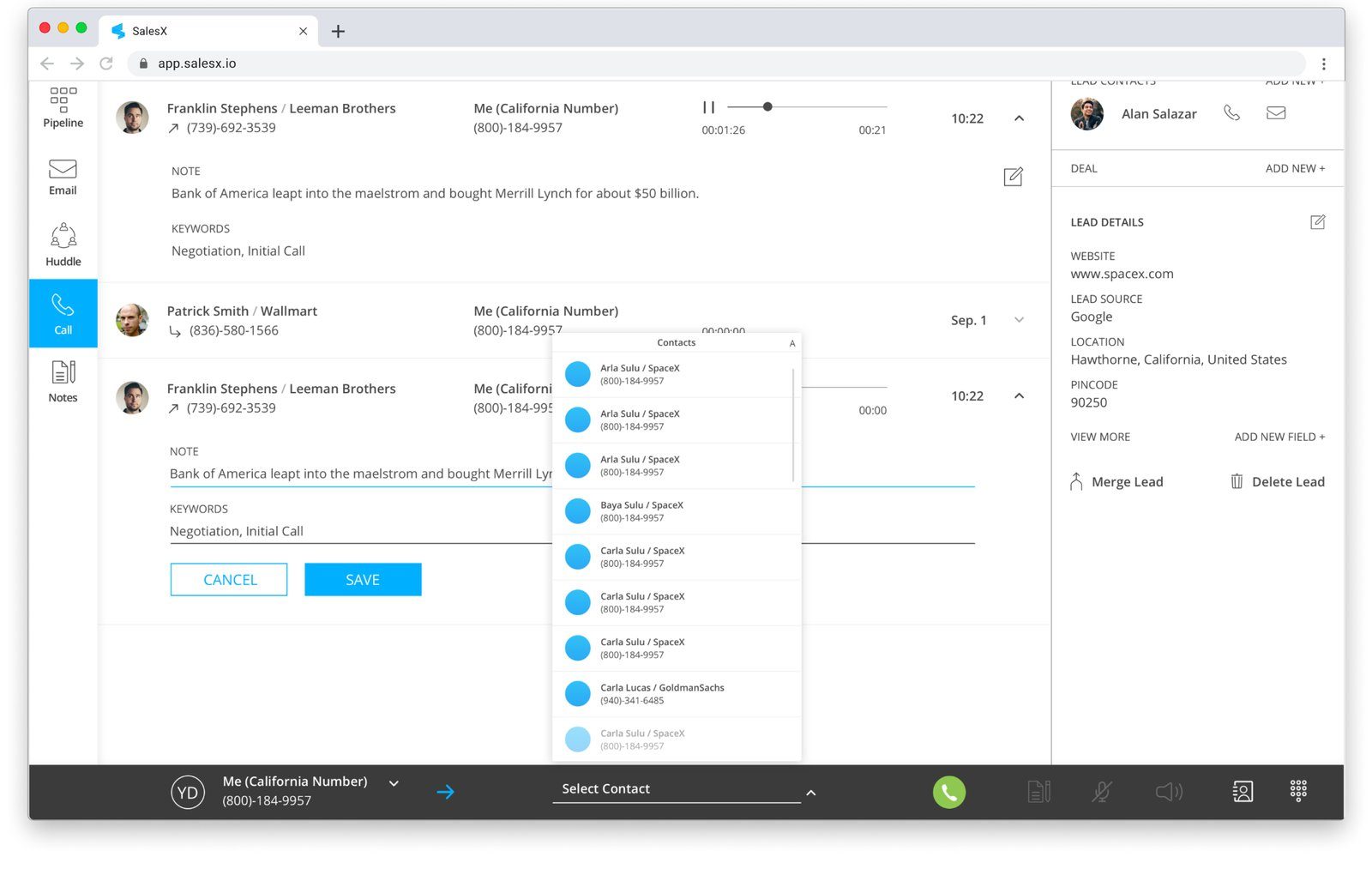This screenshot has height=869, width=1372.
Task: Click the recording playback slider handle
Action: pos(767,107)
